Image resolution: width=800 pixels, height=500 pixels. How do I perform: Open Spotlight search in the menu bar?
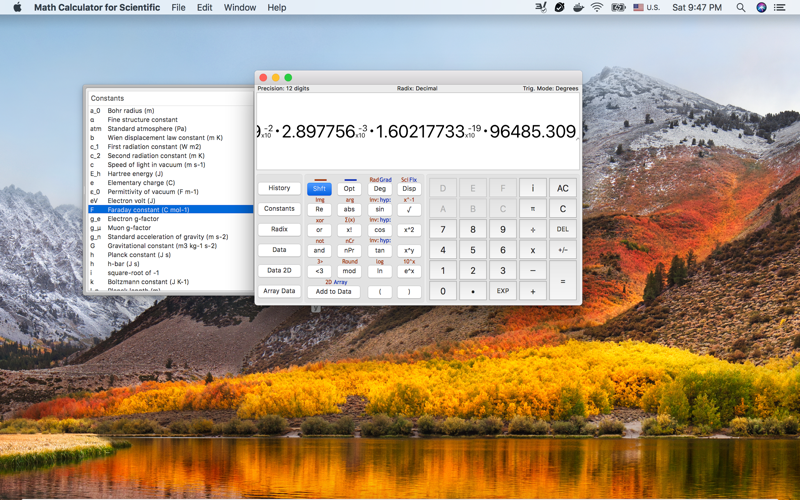[x=741, y=7]
